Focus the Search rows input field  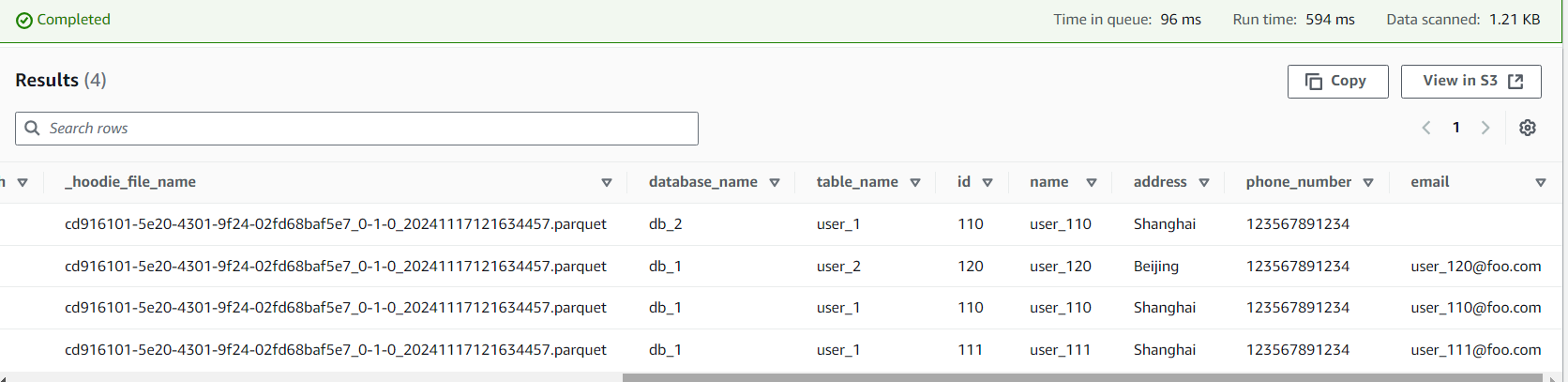tap(366, 129)
